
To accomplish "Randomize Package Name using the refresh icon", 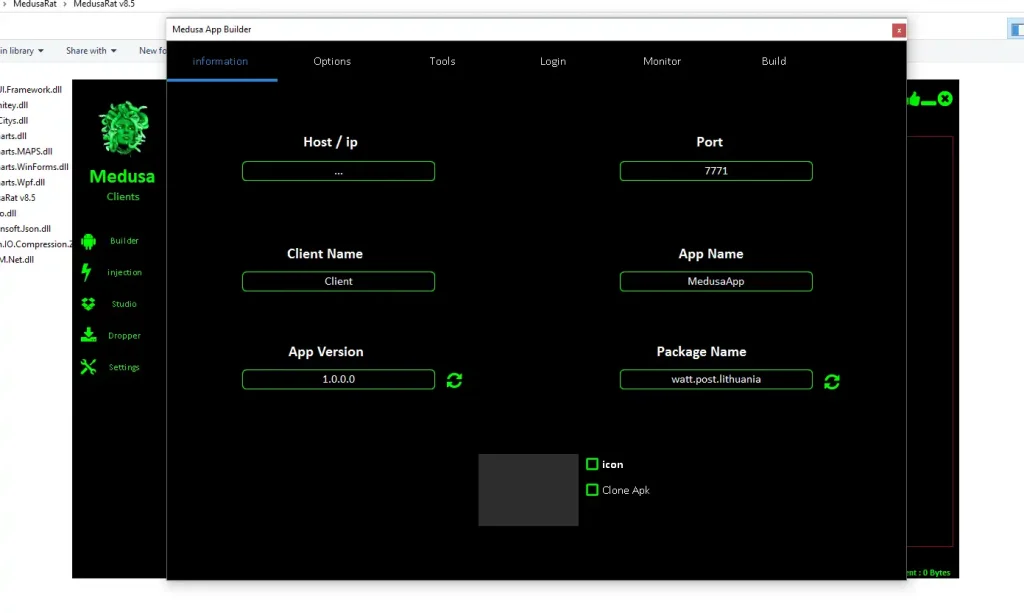I will tap(832, 381).
